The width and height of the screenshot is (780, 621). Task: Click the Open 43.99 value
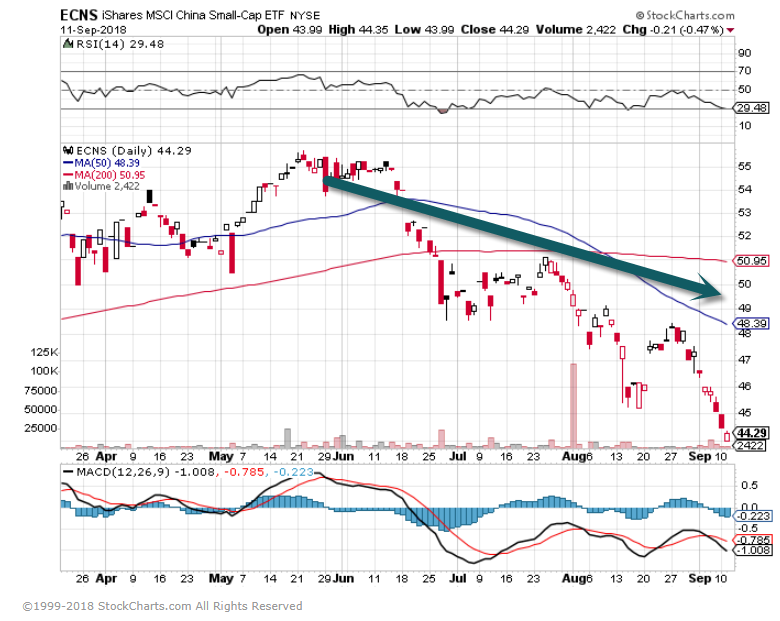pyautogui.click(x=290, y=30)
